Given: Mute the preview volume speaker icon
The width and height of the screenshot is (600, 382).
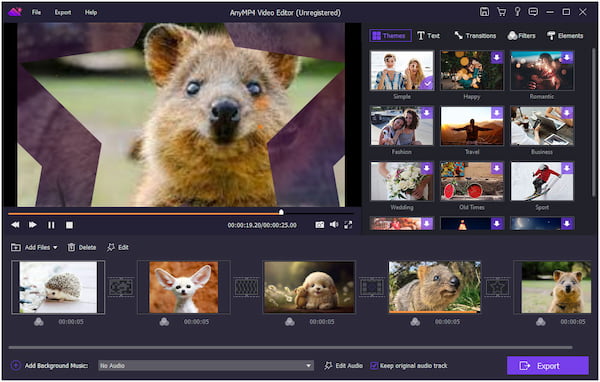Looking at the screenshot, I should tap(334, 225).
